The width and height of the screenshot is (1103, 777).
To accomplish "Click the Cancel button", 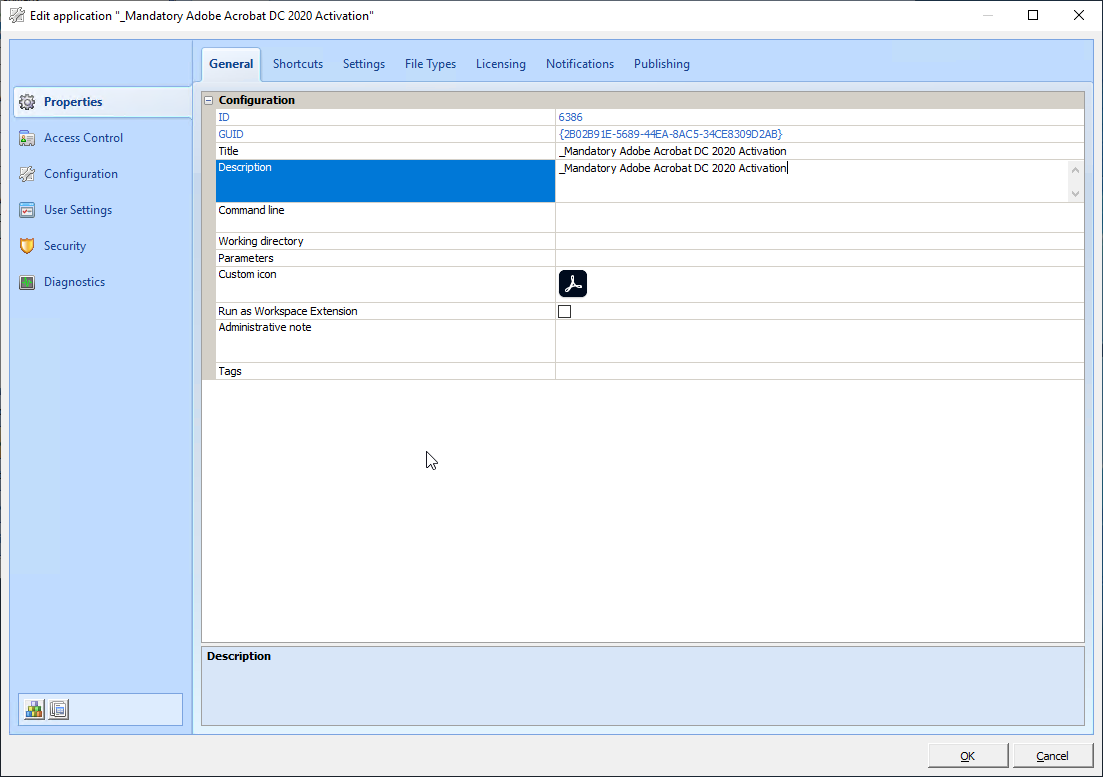I will [1052, 756].
